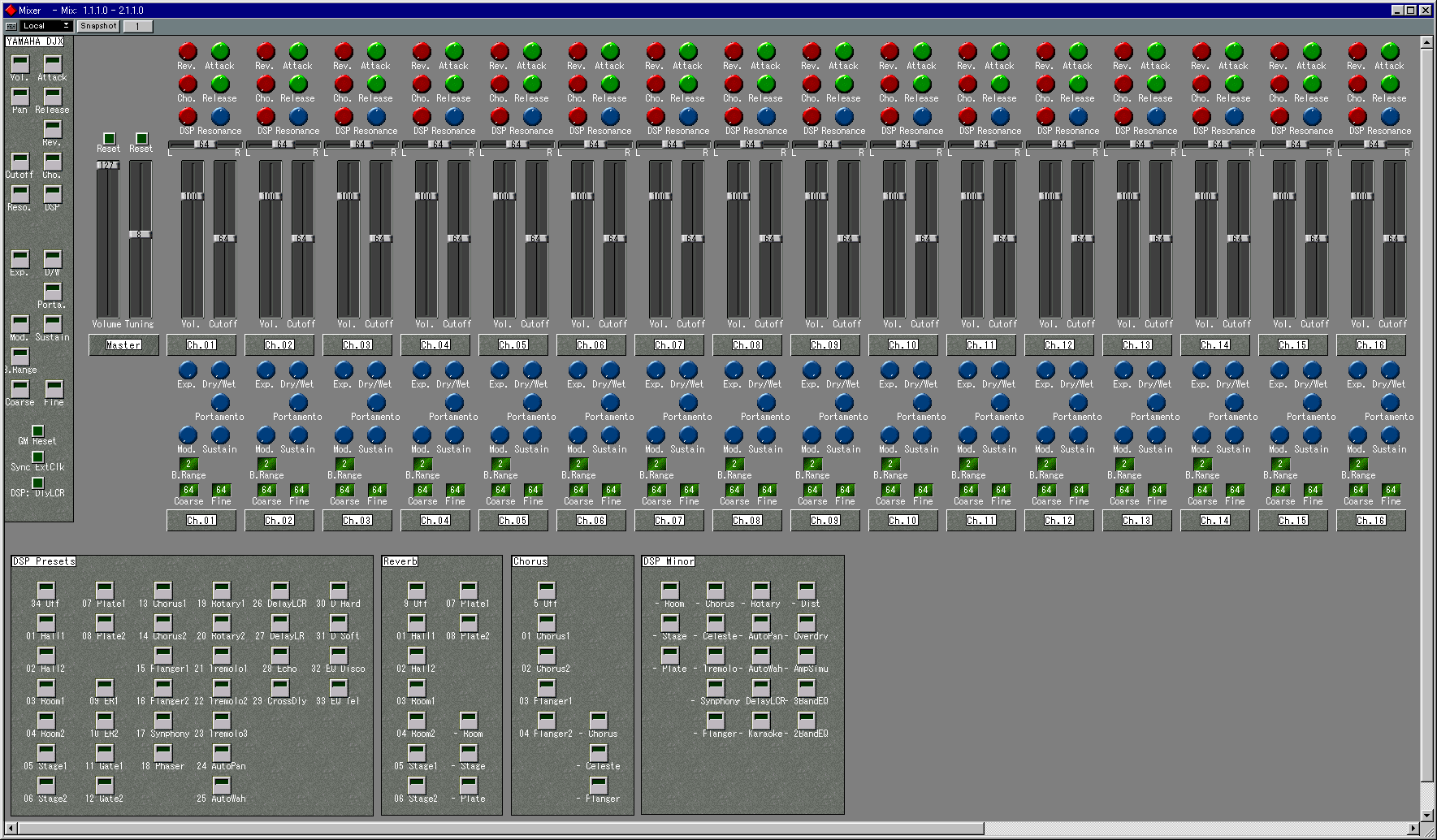Select 07 Plate1 in the Reverb panel

[468, 591]
